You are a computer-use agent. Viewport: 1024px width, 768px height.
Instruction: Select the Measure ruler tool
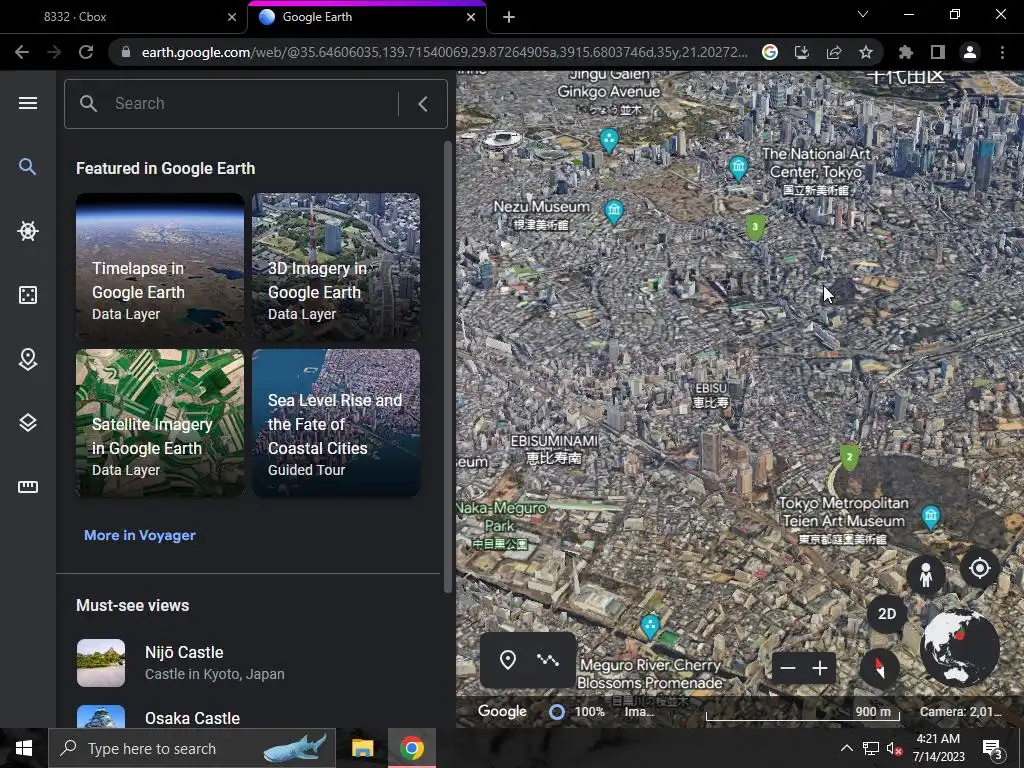(27, 487)
